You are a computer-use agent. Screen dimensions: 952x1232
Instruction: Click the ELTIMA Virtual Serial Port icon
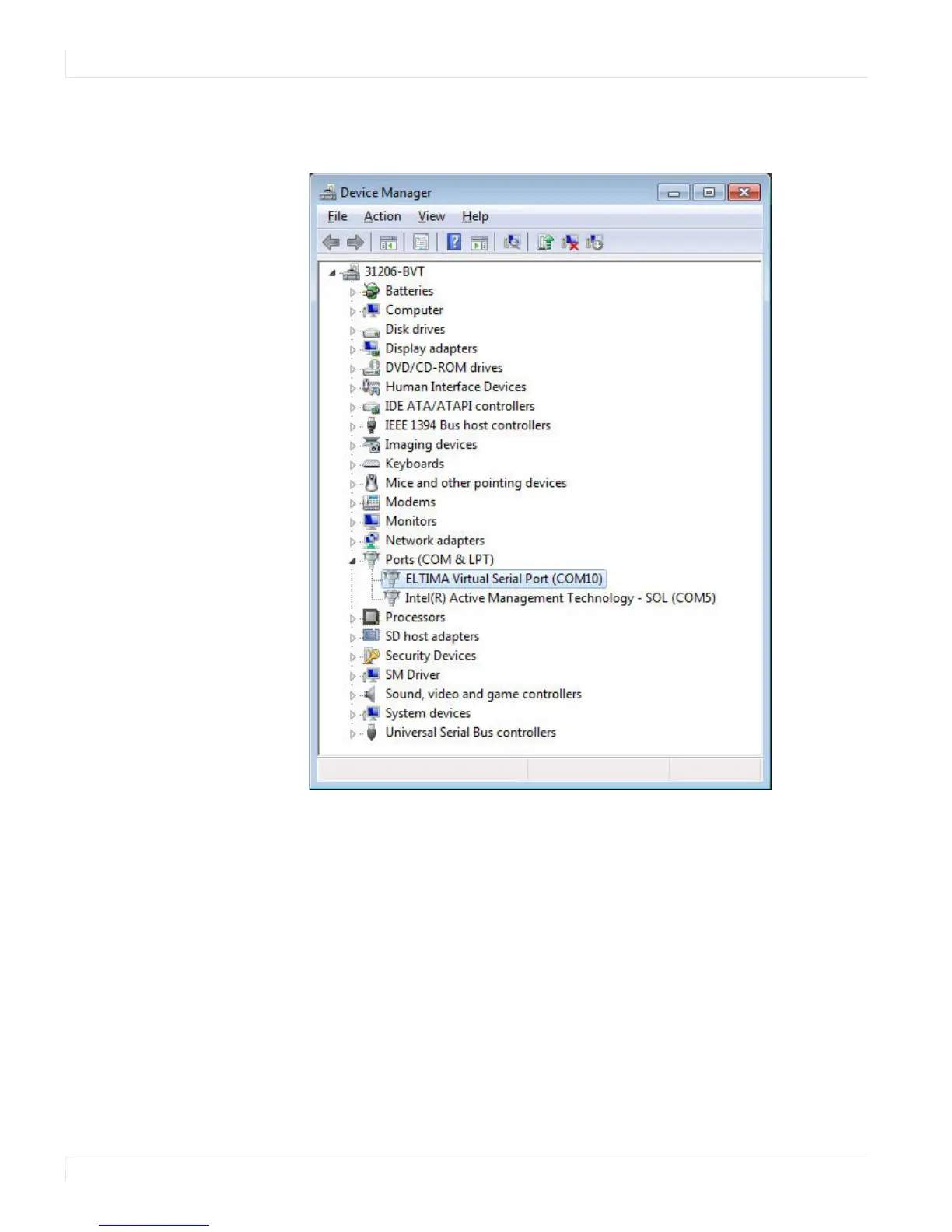click(x=391, y=579)
